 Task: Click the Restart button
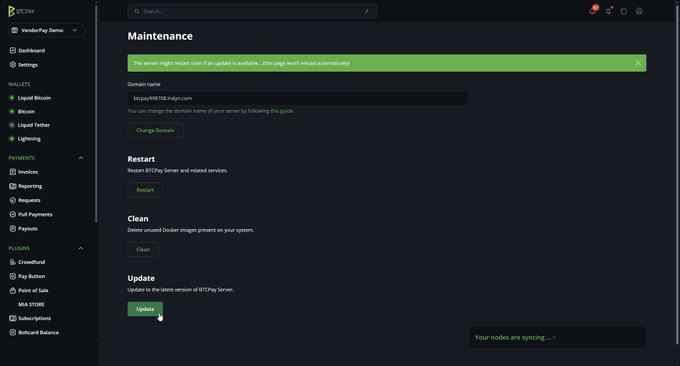click(x=145, y=190)
